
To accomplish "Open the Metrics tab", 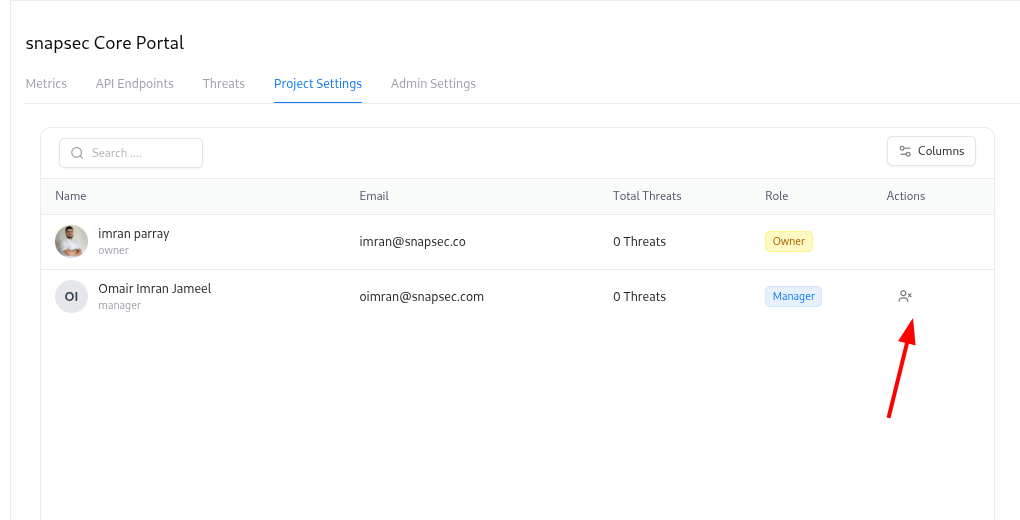I will 46,83.
